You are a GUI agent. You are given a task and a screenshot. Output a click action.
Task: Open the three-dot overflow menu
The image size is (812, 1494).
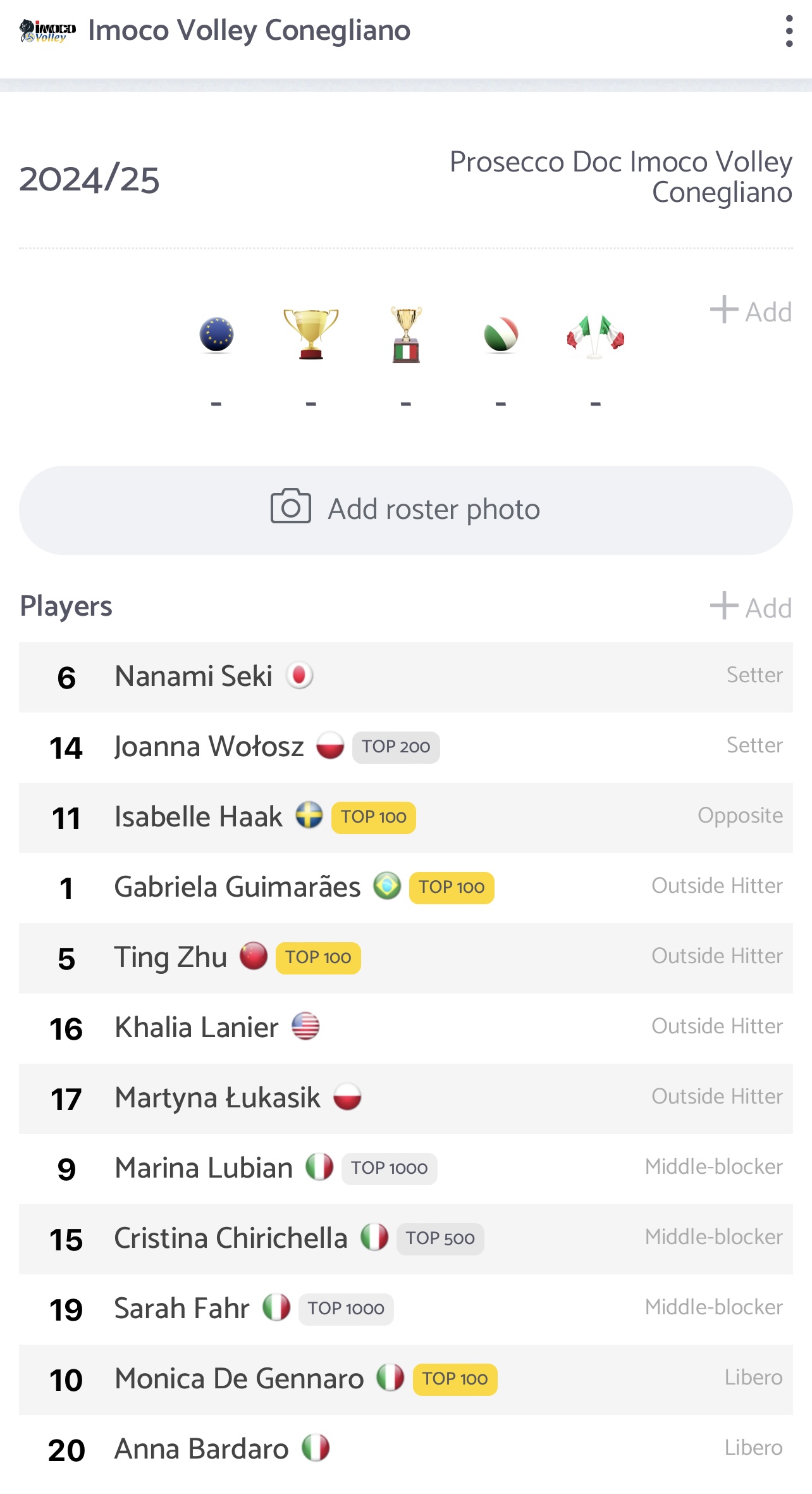(x=789, y=31)
